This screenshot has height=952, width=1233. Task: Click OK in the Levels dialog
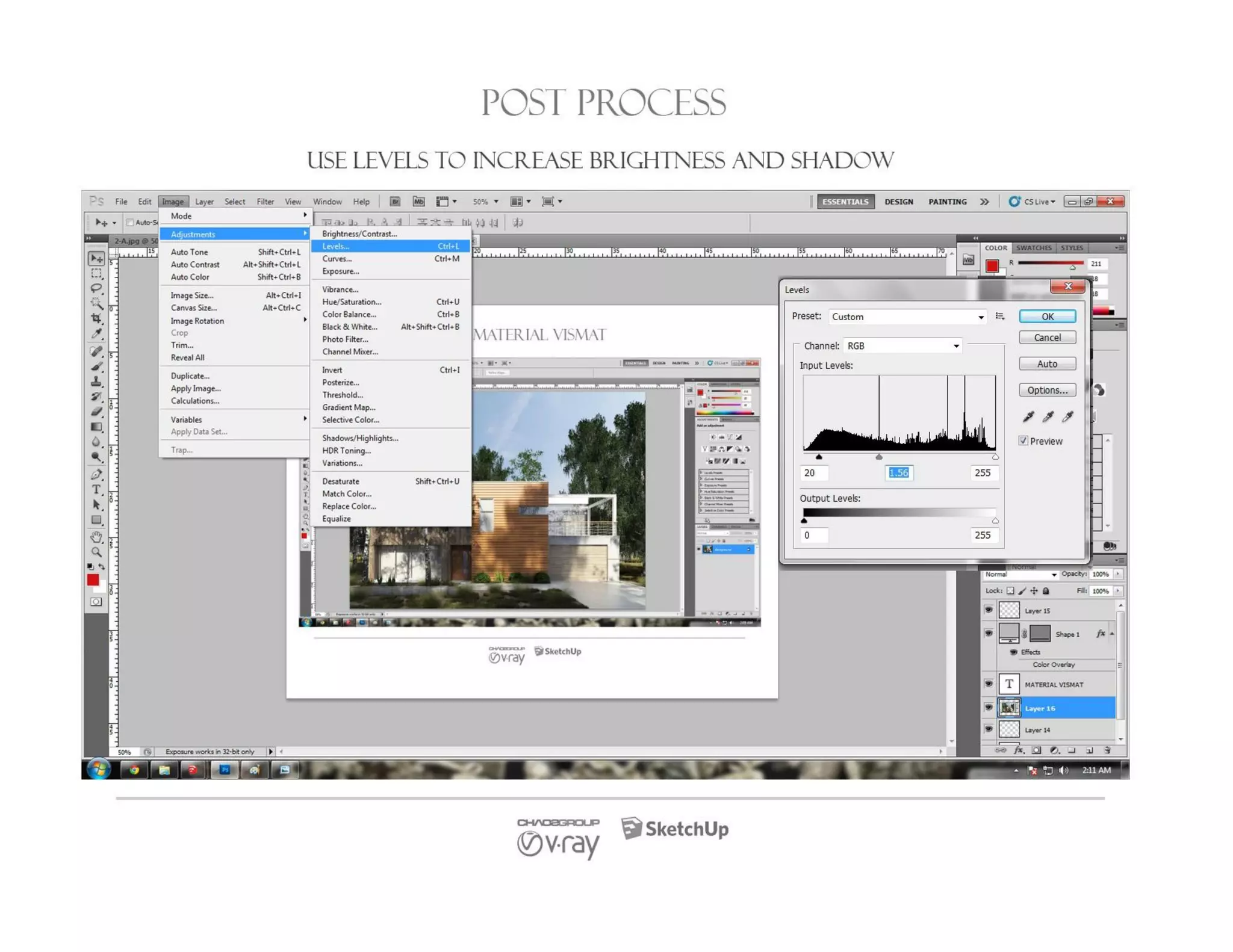click(x=1047, y=317)
